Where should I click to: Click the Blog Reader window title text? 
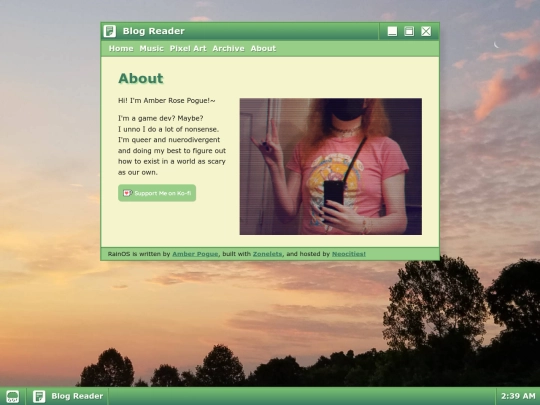point(154,31)
